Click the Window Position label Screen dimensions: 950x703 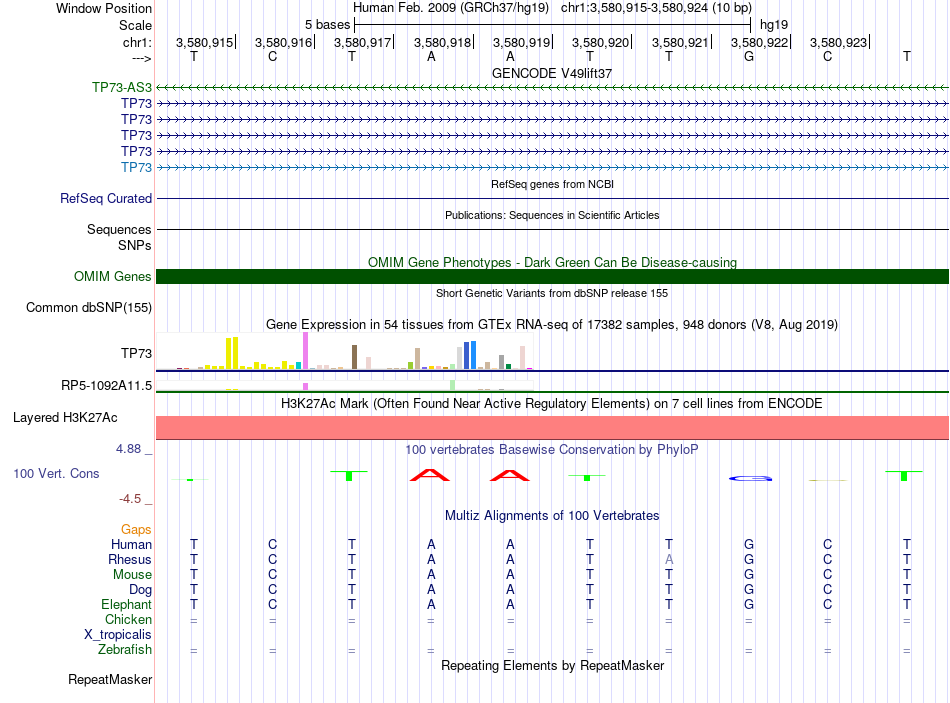104,8
